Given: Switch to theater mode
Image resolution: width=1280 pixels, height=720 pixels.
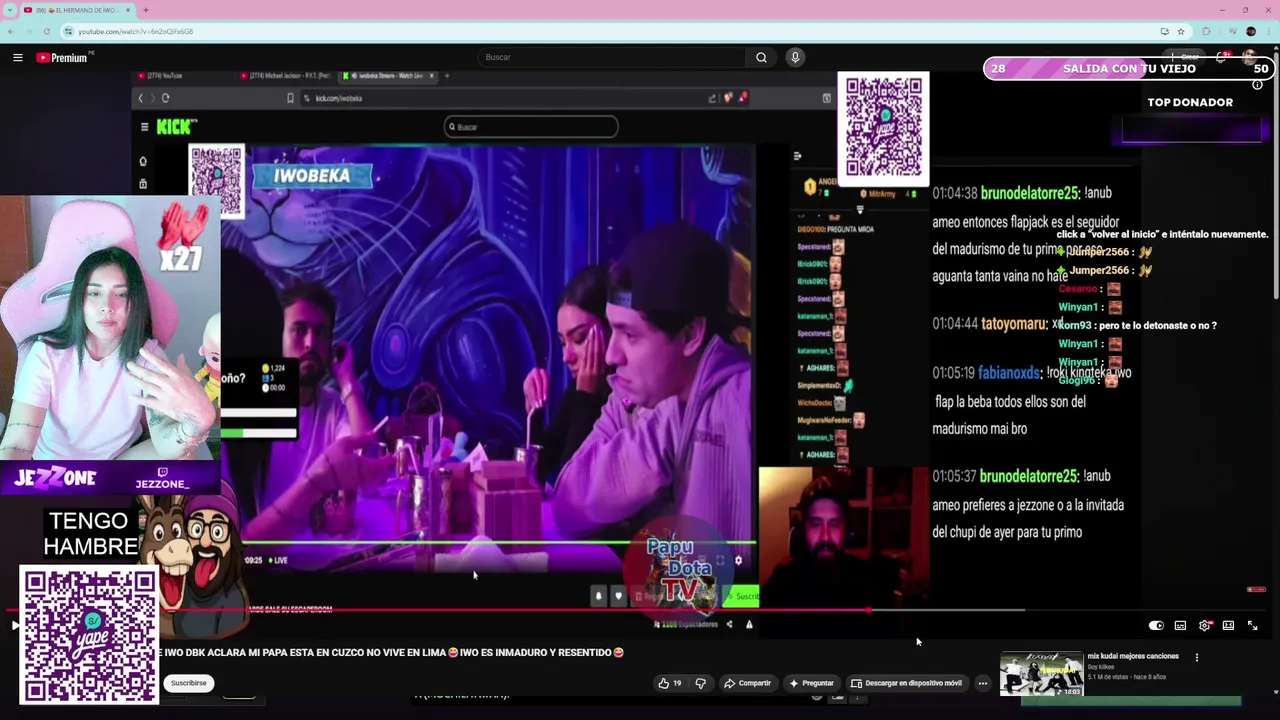Looking at the screenshot, I should pyautogui.click(x=1228, y=626).
